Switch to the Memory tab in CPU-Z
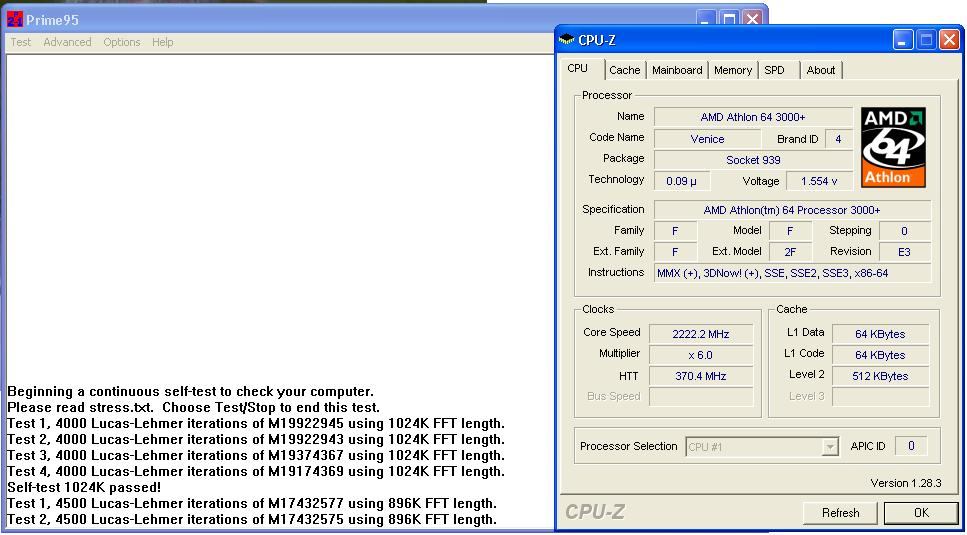 (733, 70)
